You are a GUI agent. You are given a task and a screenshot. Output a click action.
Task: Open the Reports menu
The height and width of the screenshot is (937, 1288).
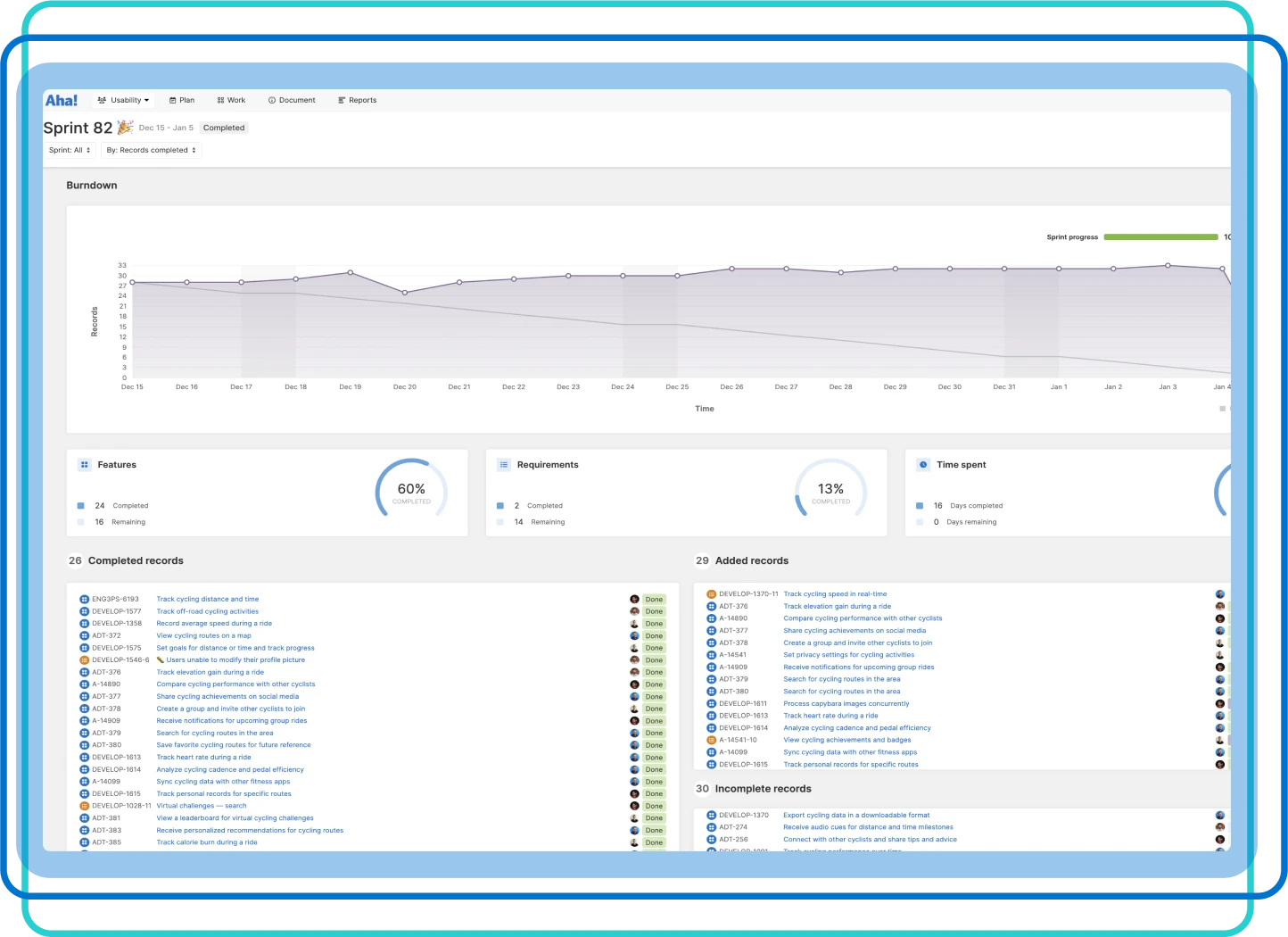pos(358,100)
